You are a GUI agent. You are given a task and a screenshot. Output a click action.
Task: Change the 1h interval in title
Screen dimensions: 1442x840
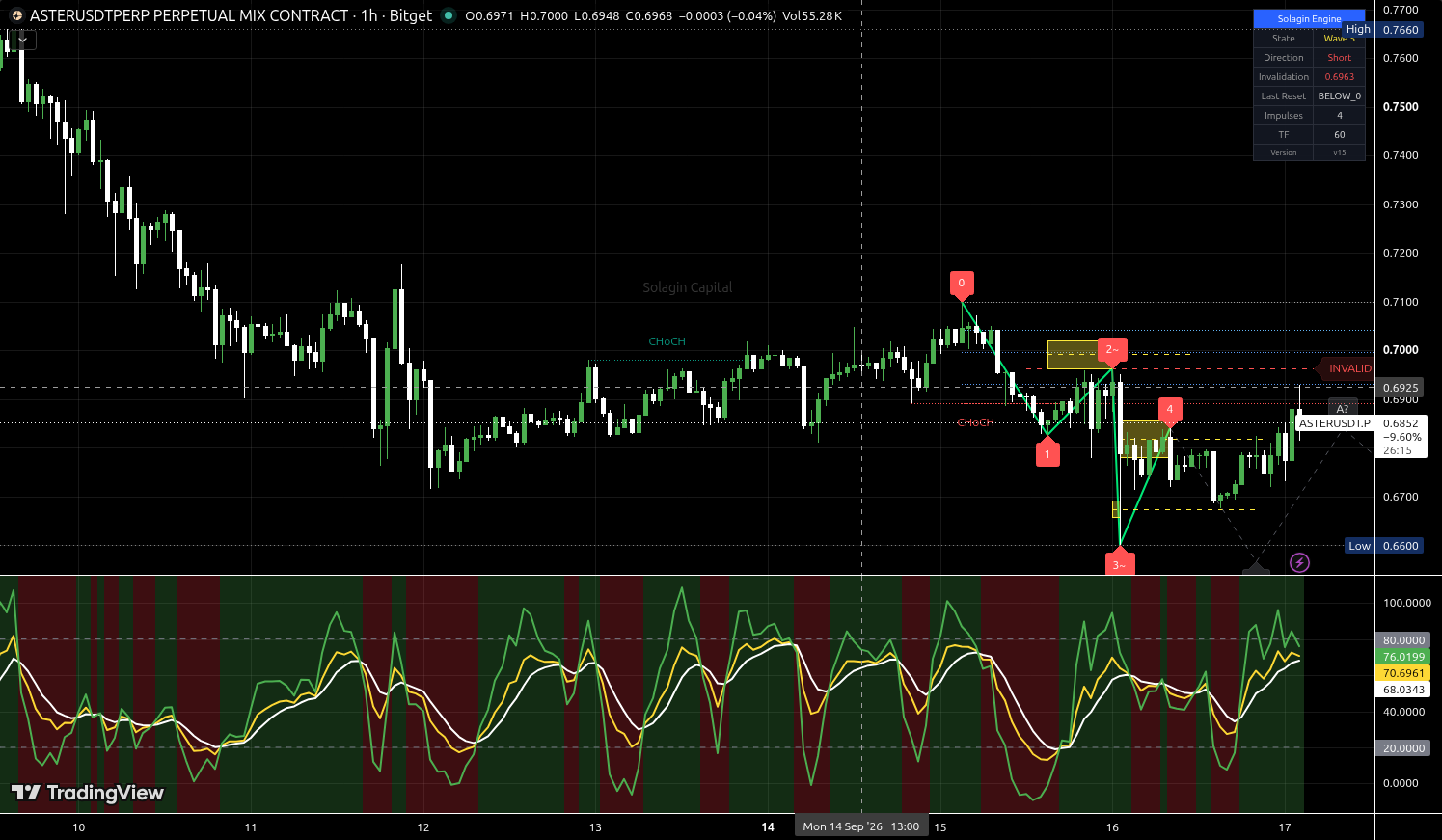click(369, 15)
